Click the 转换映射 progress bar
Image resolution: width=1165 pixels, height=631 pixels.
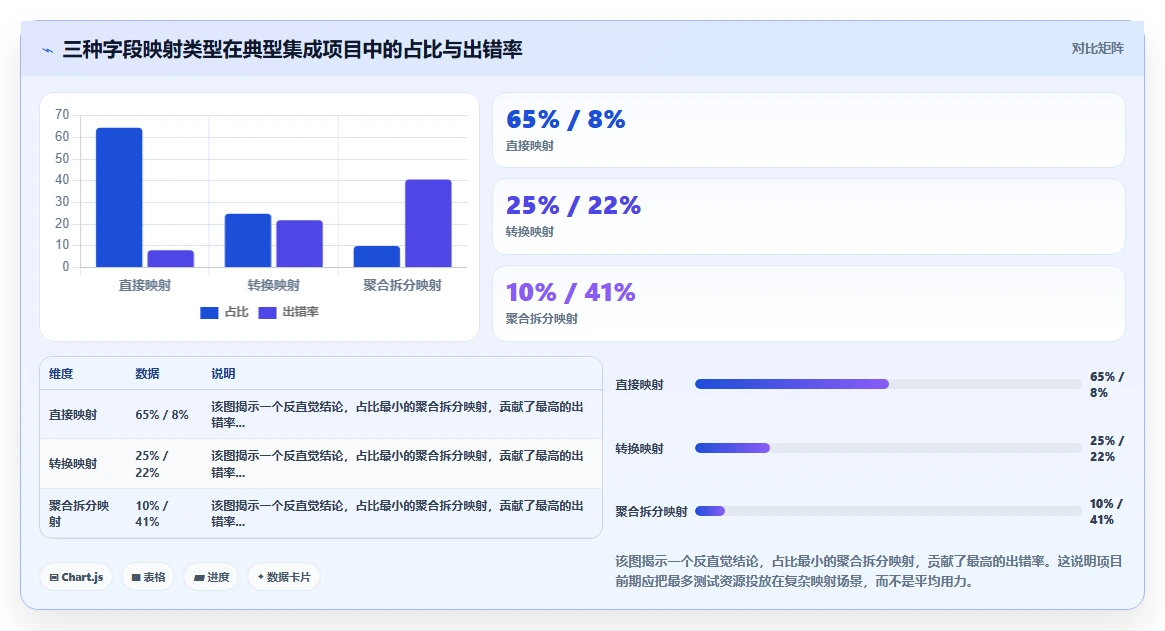(888, 448)
